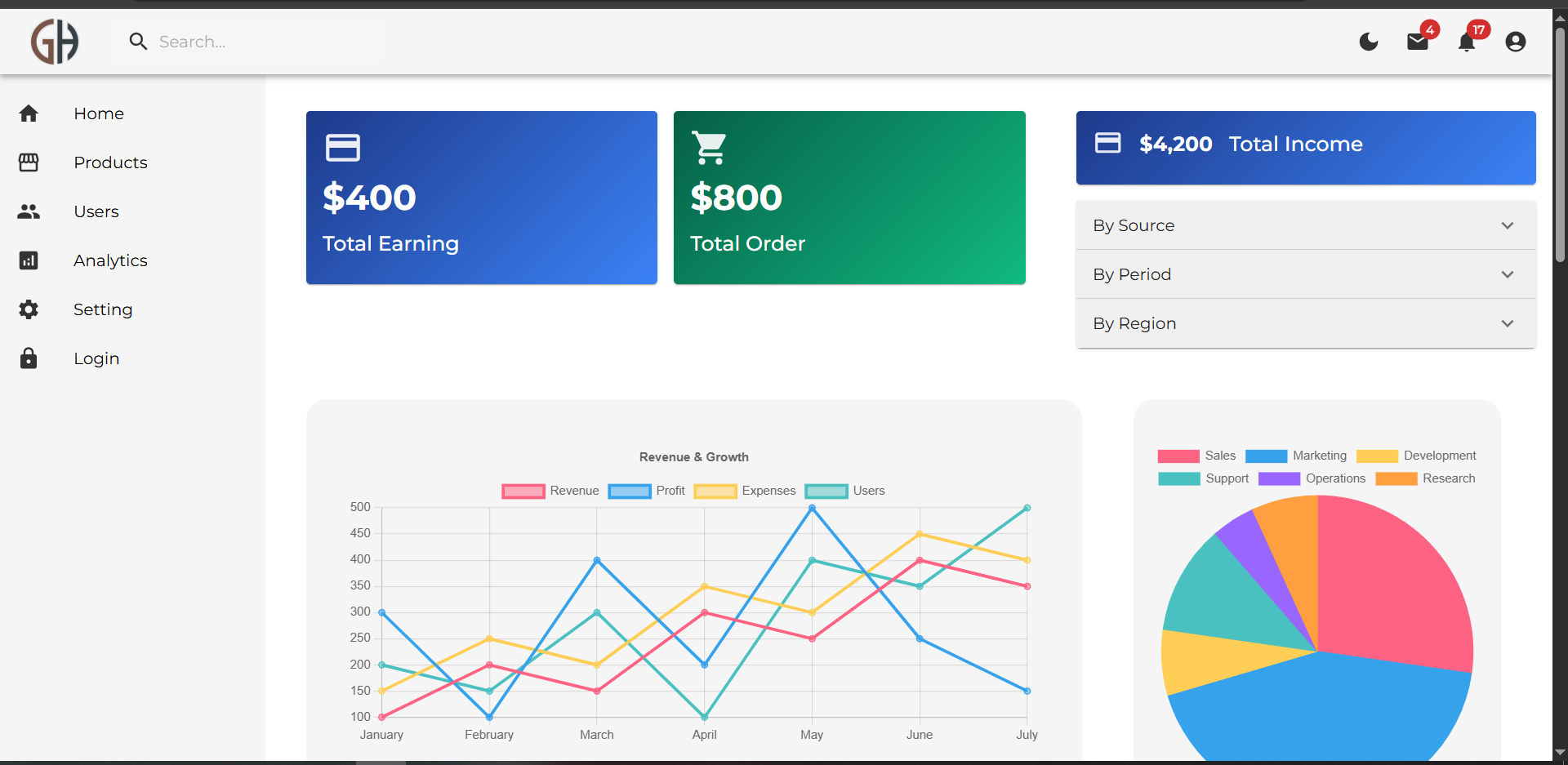
Task: Click the Users people icon
Action: click(x=29, y=211)
